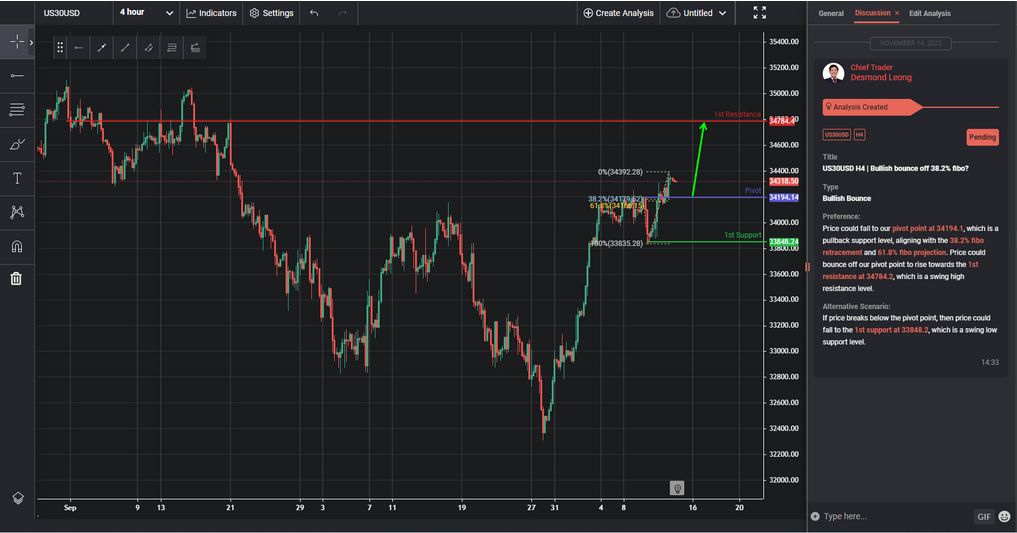Toggle the magnet snap mode
1017x533 pixels.
17,246
